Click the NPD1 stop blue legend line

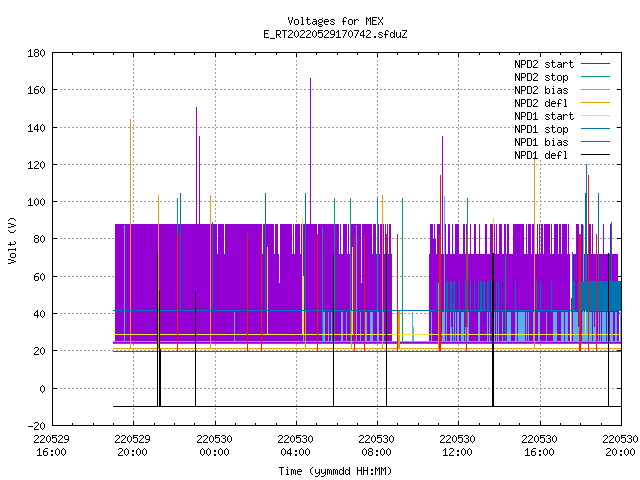596,129
